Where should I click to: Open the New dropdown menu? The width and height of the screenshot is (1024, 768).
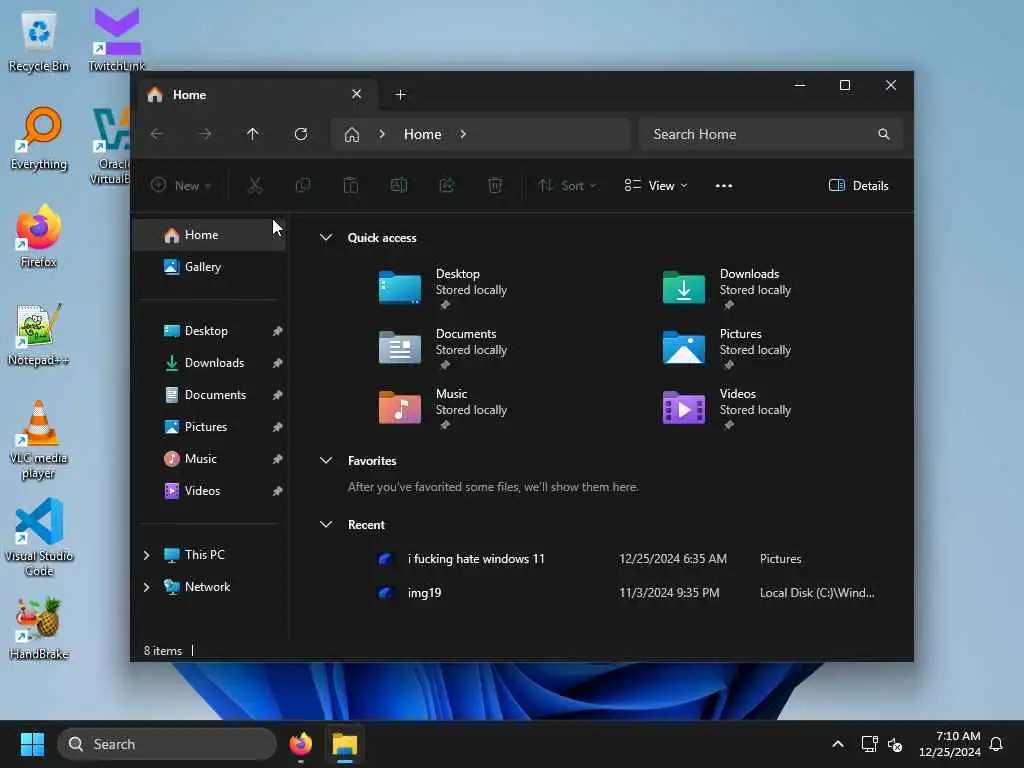pyautogui.click(x=181, y=186)
